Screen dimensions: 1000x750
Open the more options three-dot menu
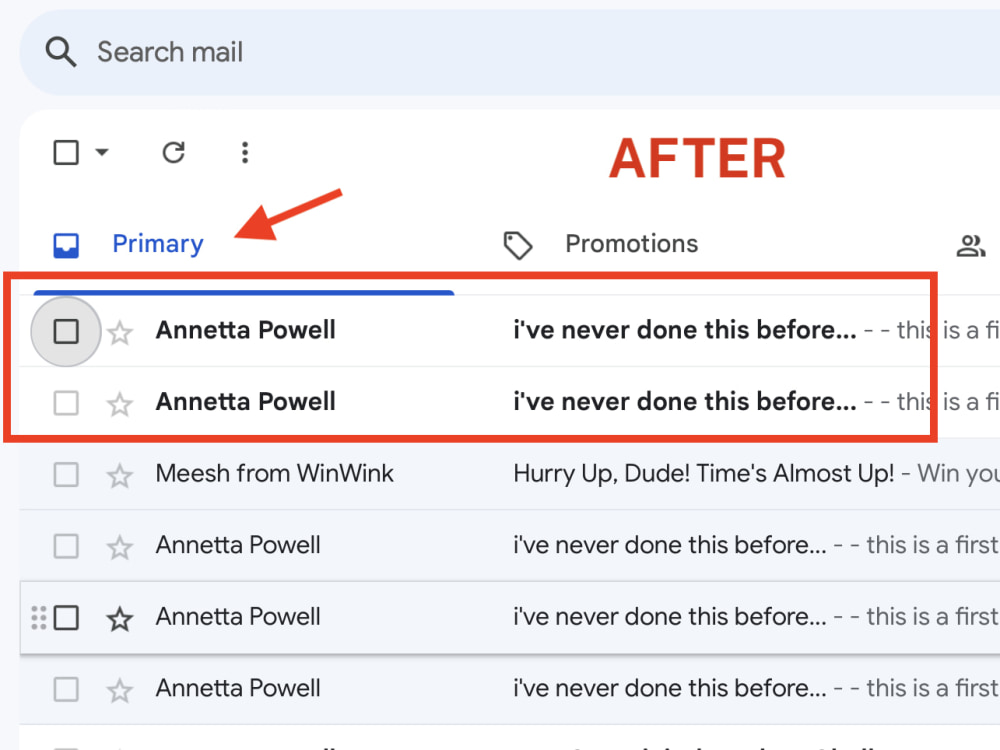tap(245, 152)
